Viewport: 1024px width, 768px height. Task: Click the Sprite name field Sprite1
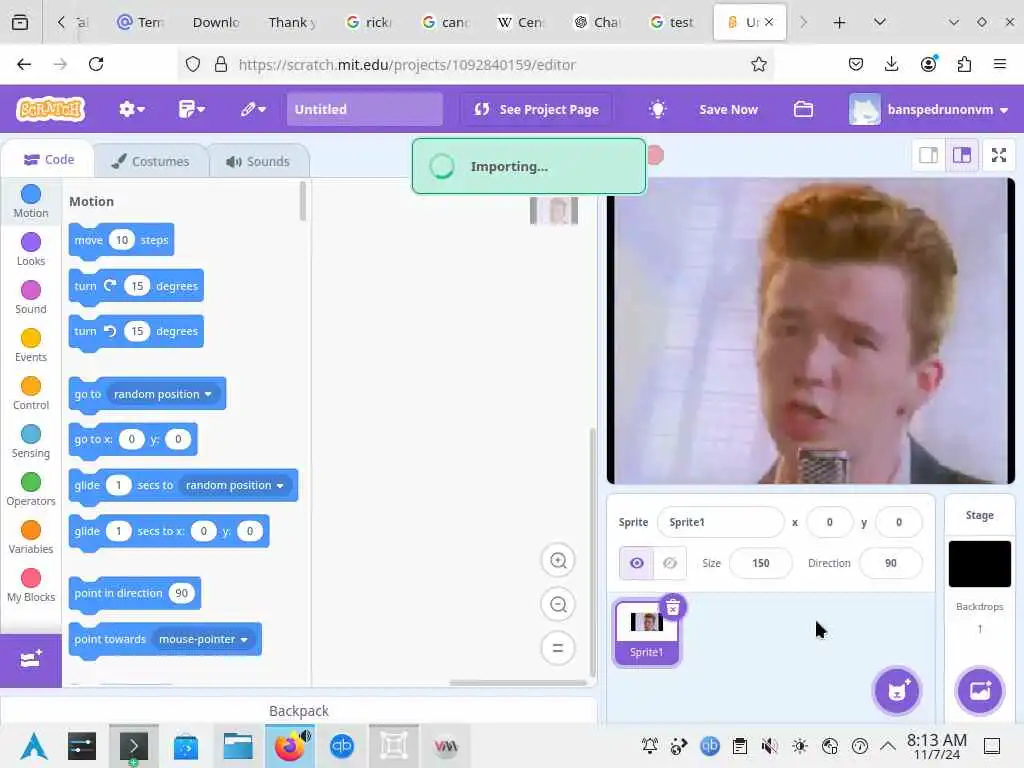[720, 522]
